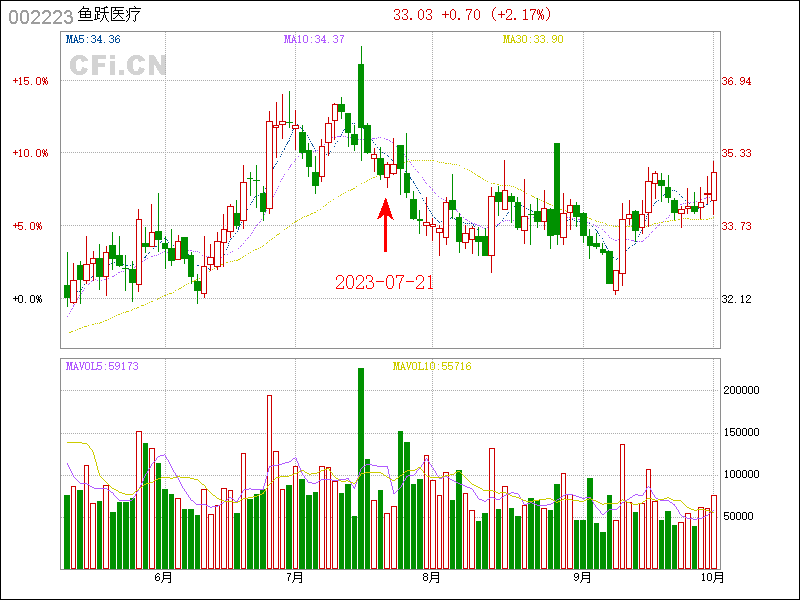This screenshot has width=800, height=600.
Task: Click the 7月 month label
Action: pos(294,578)
